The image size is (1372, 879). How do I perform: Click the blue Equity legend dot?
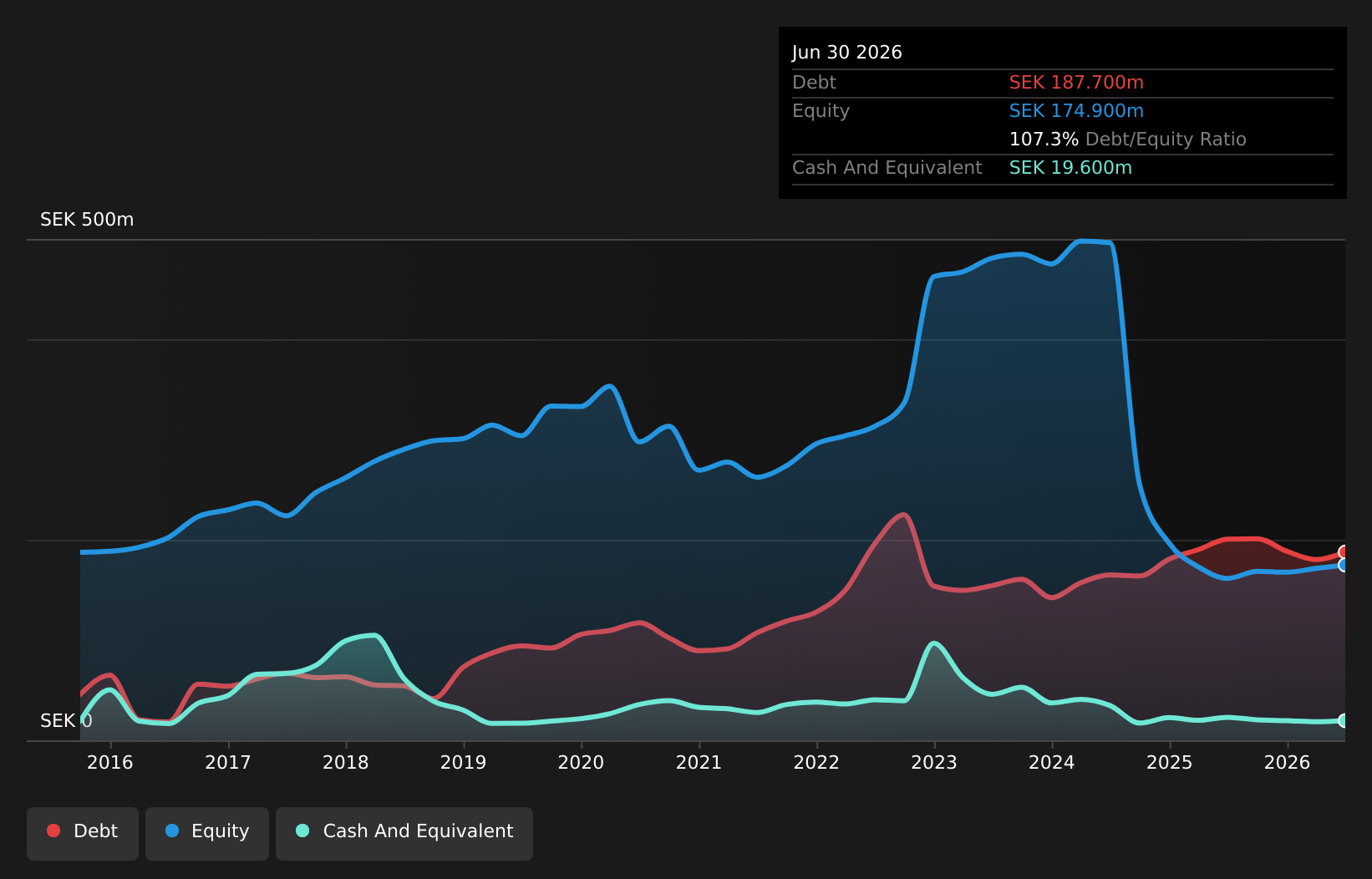click(x=172, y=831)
